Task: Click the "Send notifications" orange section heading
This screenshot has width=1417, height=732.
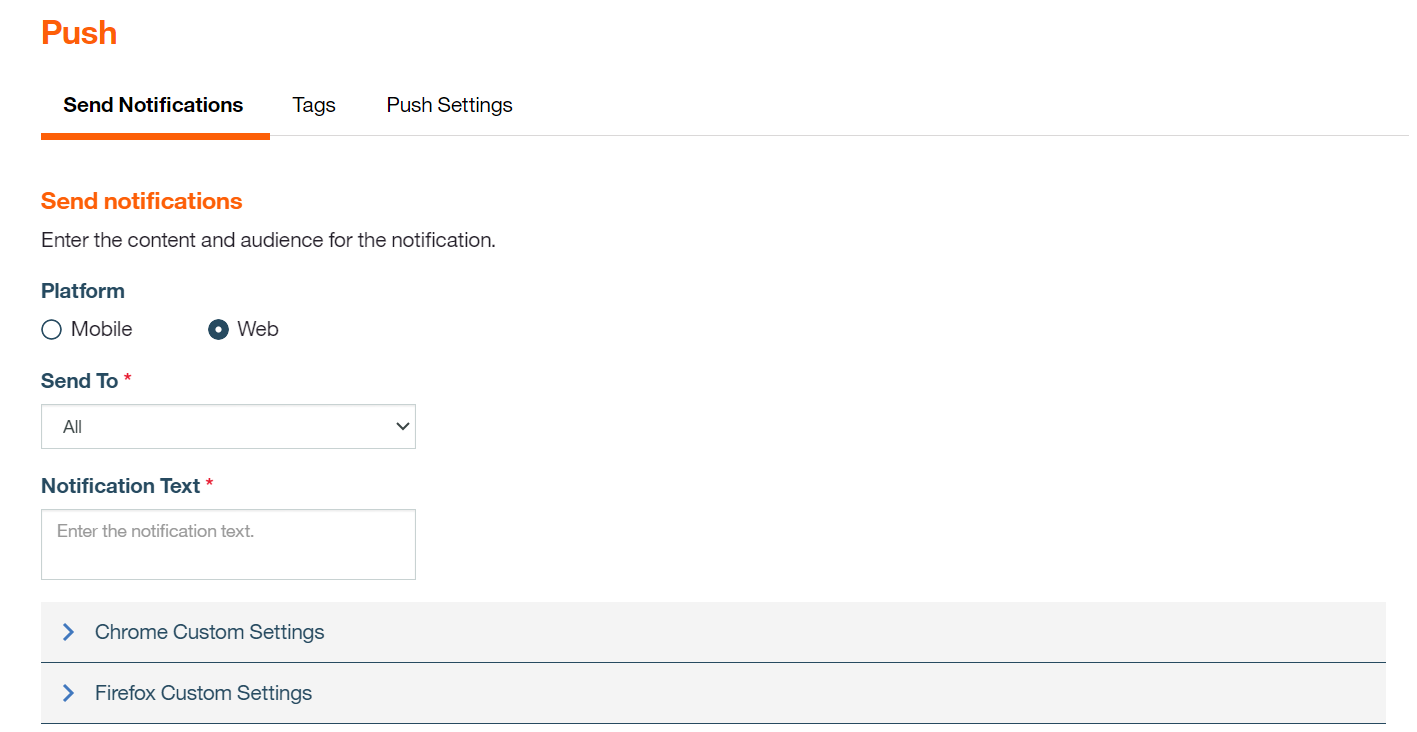Action: tap(141, 201)
